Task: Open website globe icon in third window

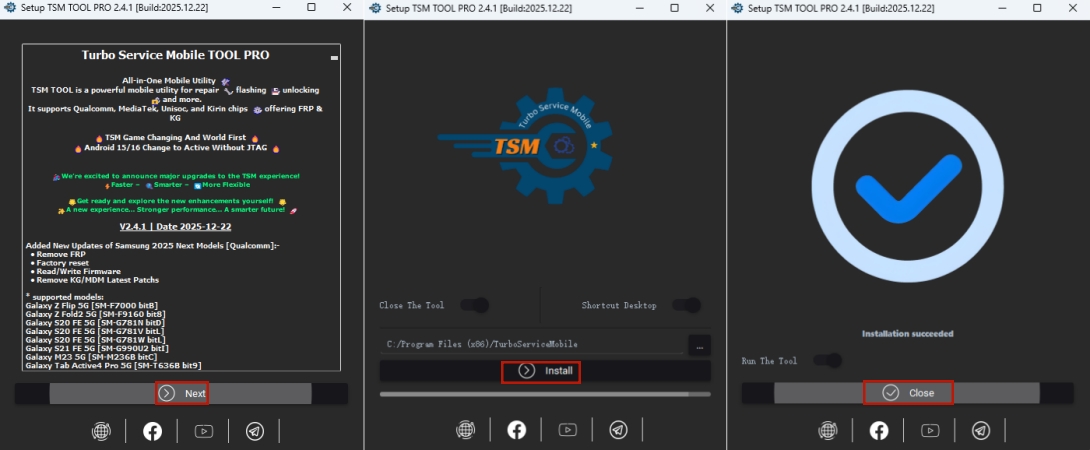Action: point(828,431)
